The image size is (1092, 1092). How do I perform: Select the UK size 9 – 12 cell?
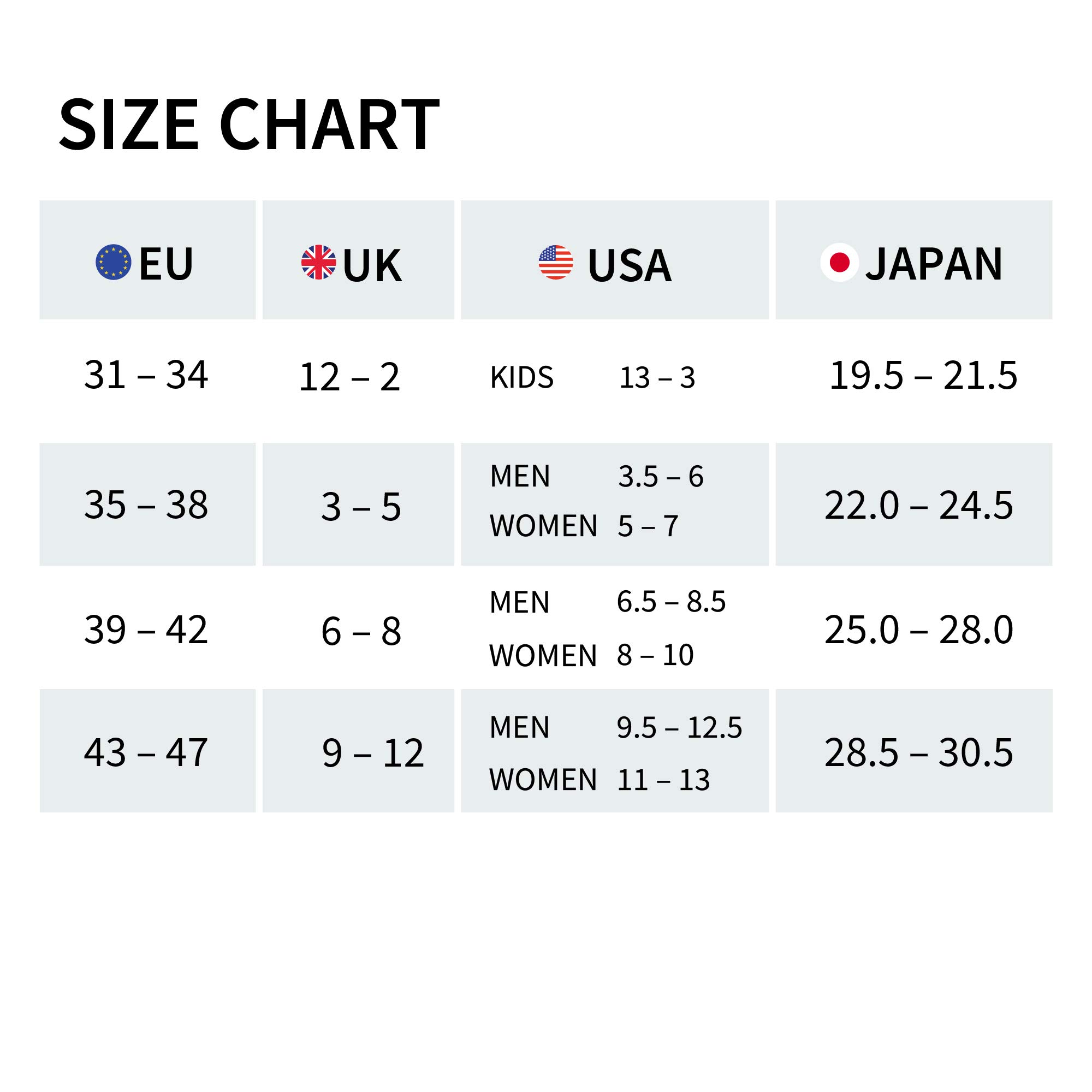pos(372,753)
